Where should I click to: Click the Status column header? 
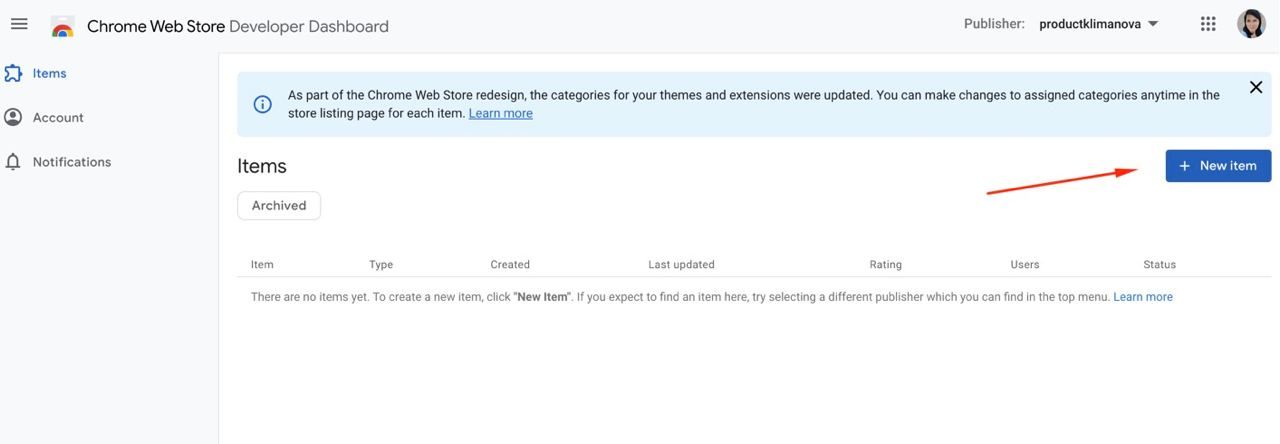(x=1159, y=265)
